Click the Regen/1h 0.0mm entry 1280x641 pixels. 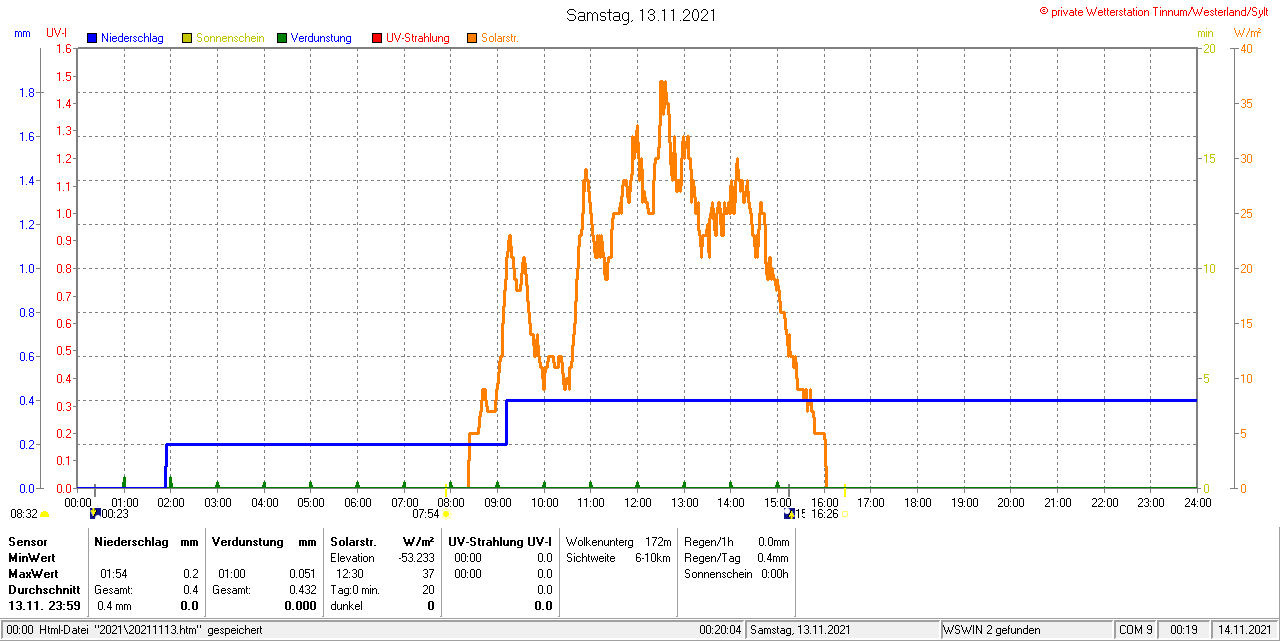tap(736, 541)
